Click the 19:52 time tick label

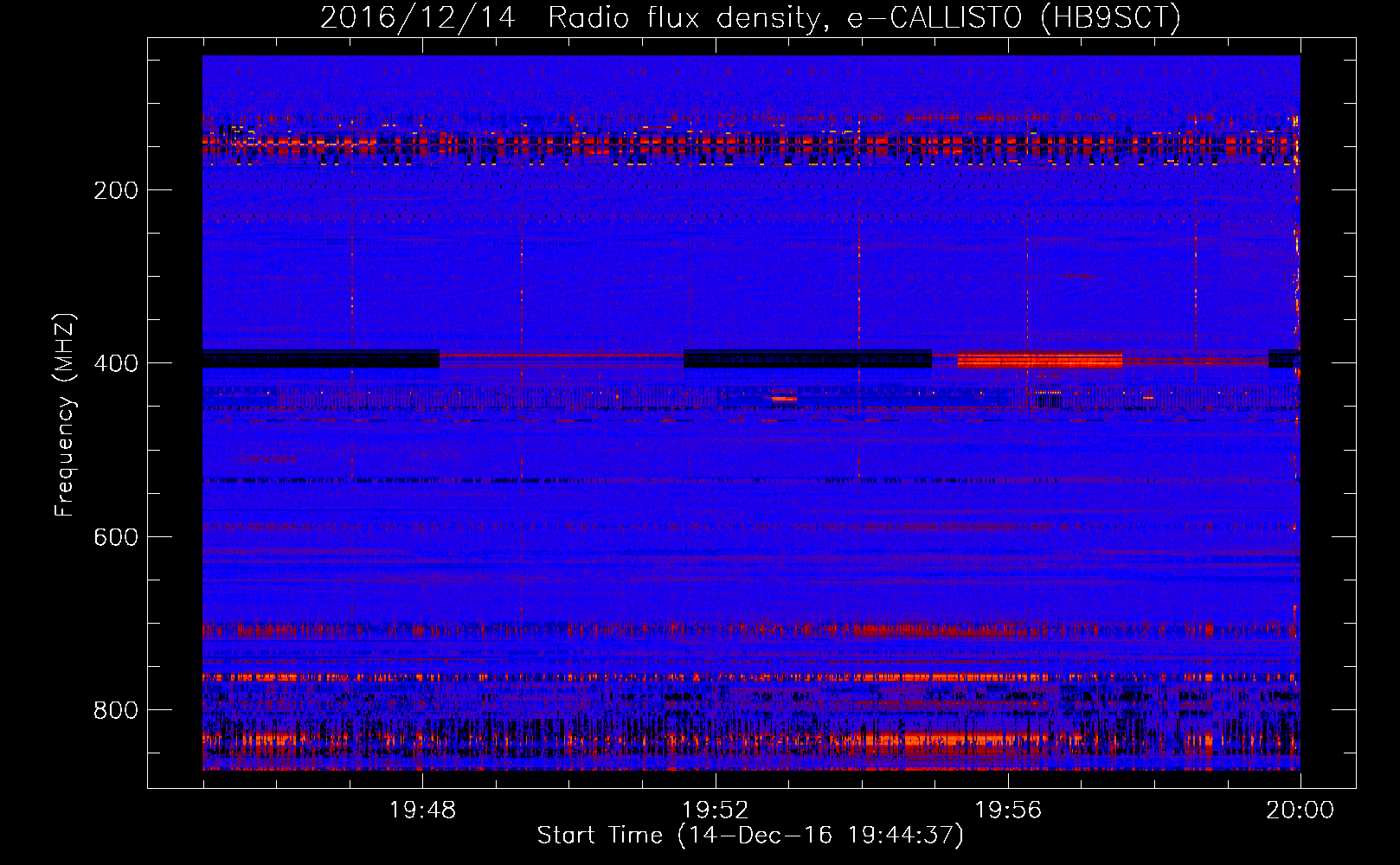point(715,811)
